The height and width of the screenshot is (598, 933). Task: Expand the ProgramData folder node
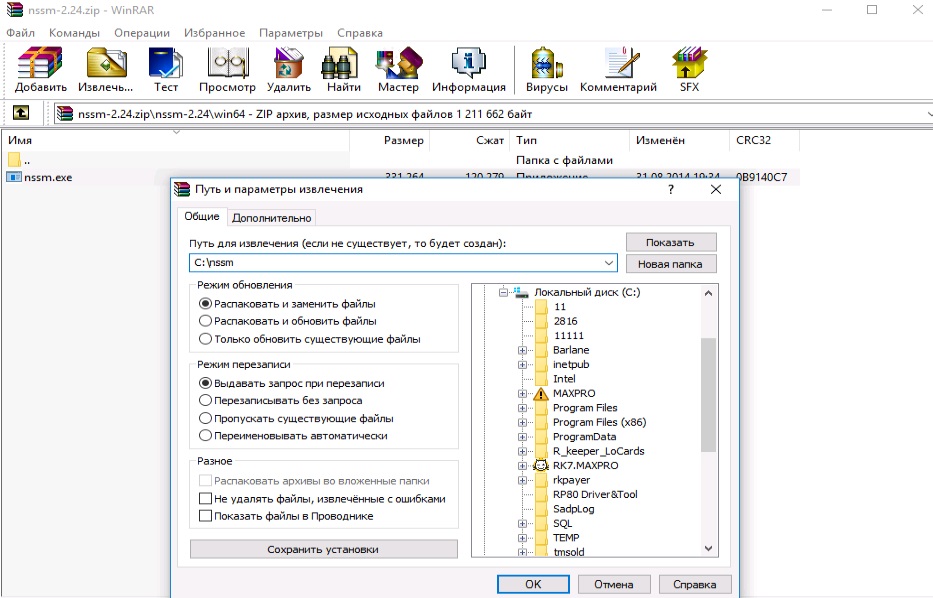(x=522, y=437)
